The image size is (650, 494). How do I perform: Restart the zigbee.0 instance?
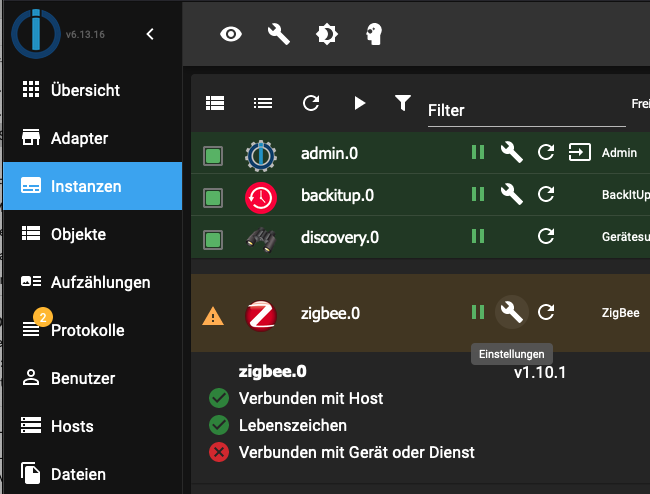(546, 312)
